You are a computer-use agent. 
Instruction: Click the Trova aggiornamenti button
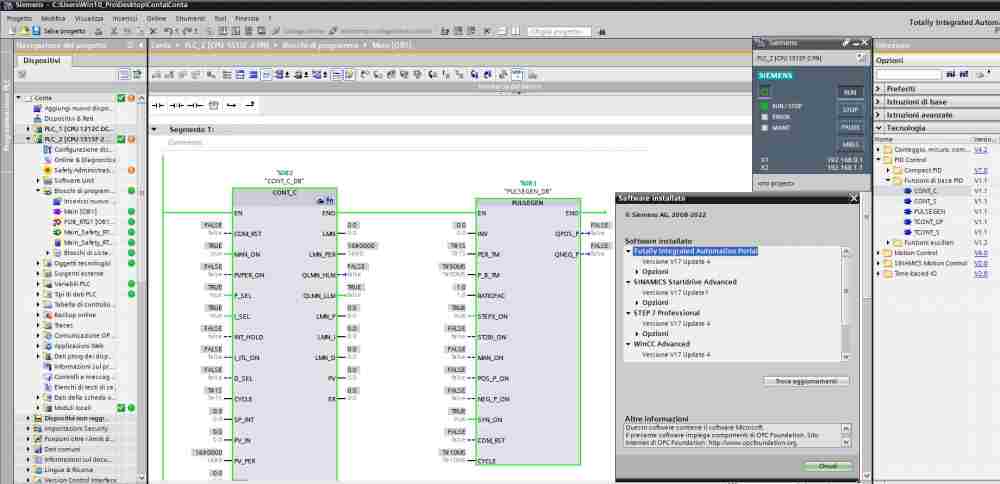pos(805,381)
